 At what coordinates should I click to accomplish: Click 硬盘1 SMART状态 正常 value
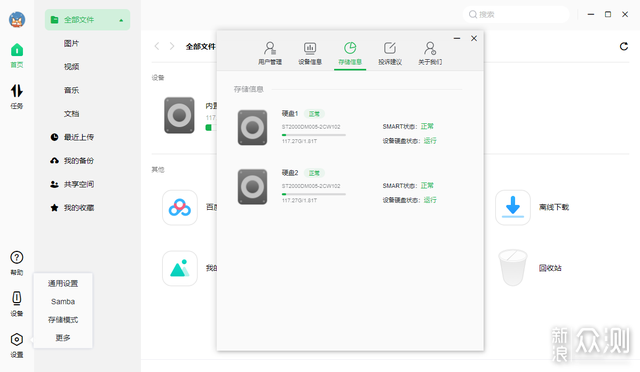427,126
